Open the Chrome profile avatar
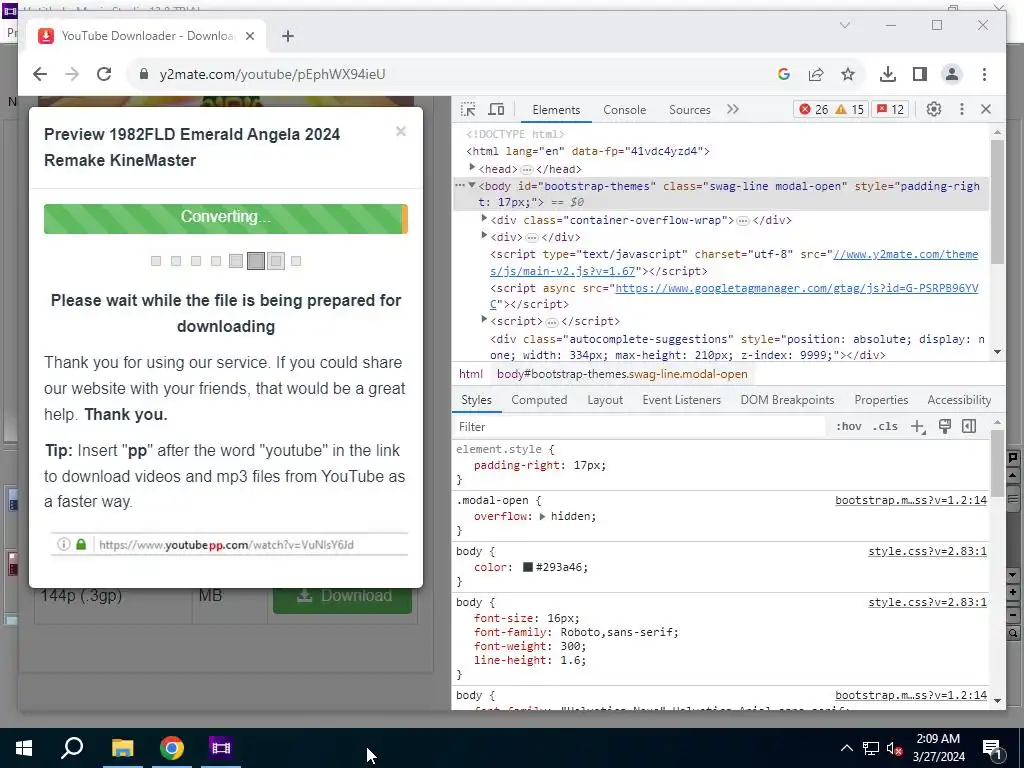This screenshot has height=768, width=1024. point(952,74)
